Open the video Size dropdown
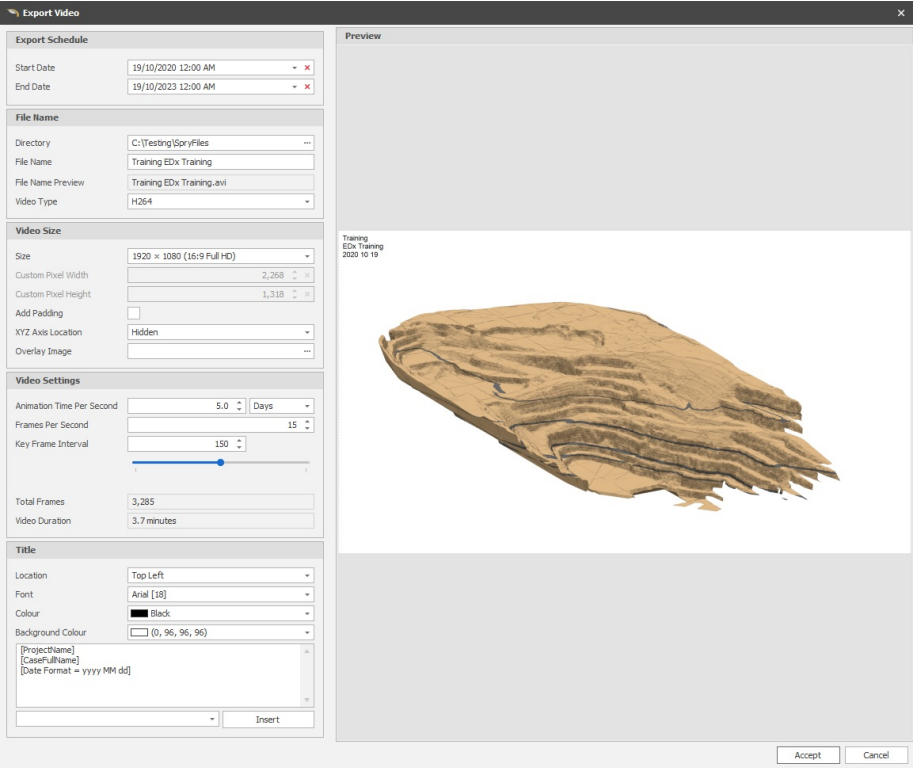This screenshot has height=768, width=913. pyautogui.click(x=305, y=255)
